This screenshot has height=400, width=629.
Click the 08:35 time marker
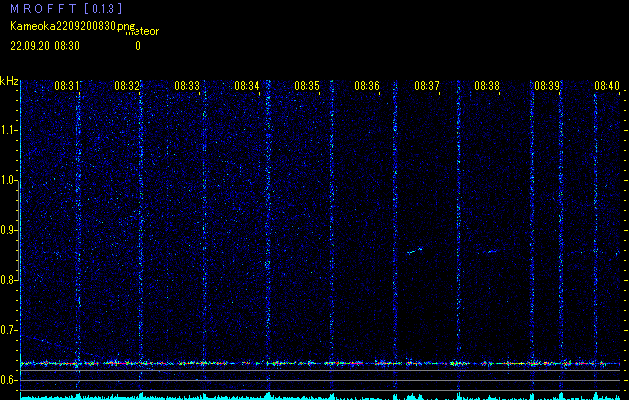coord(307,85)
